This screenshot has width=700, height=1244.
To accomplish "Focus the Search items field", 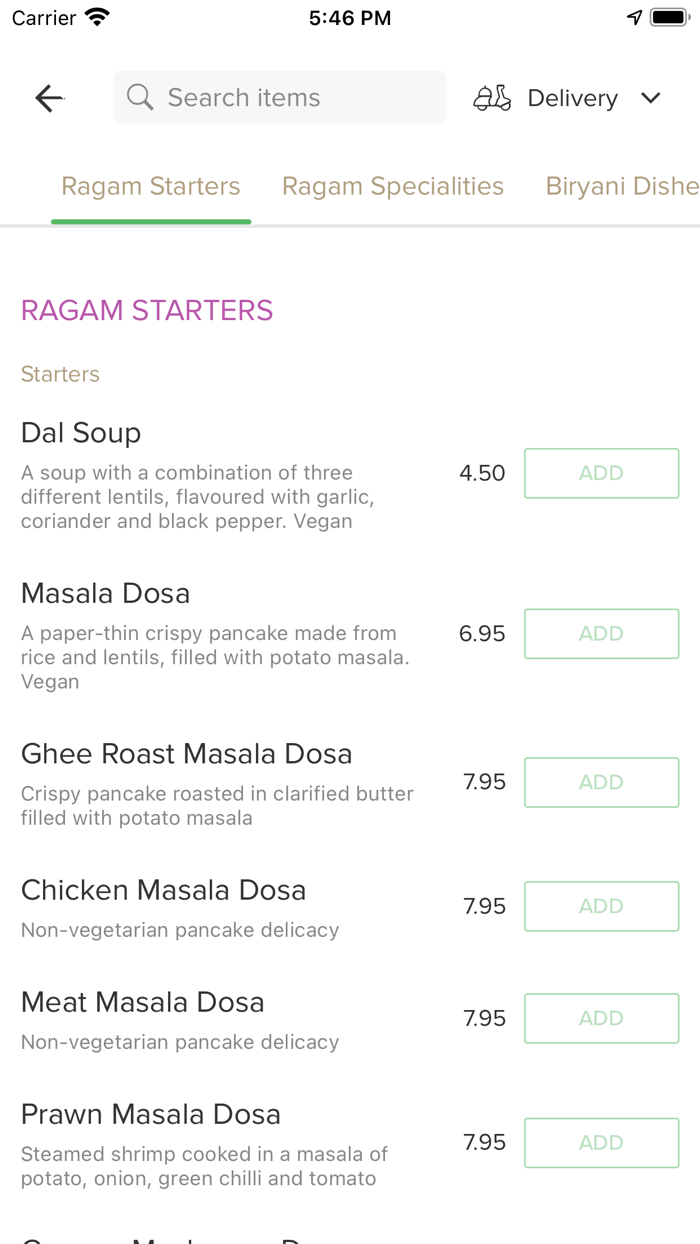I will [x=290, y=98].
